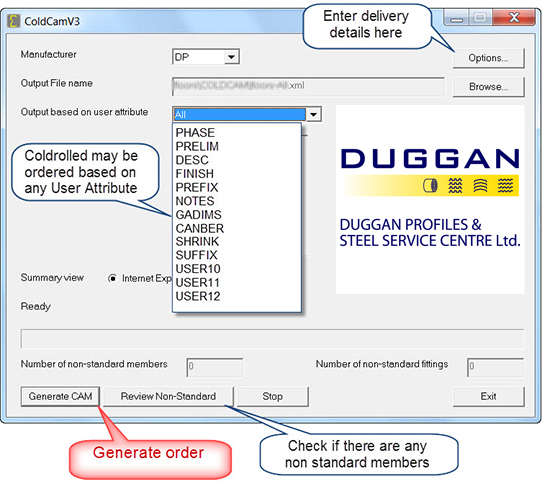Viewport: 542px width, 489px height.
Task: Select SUFFIX from the dropdown list
Action: 196,255
